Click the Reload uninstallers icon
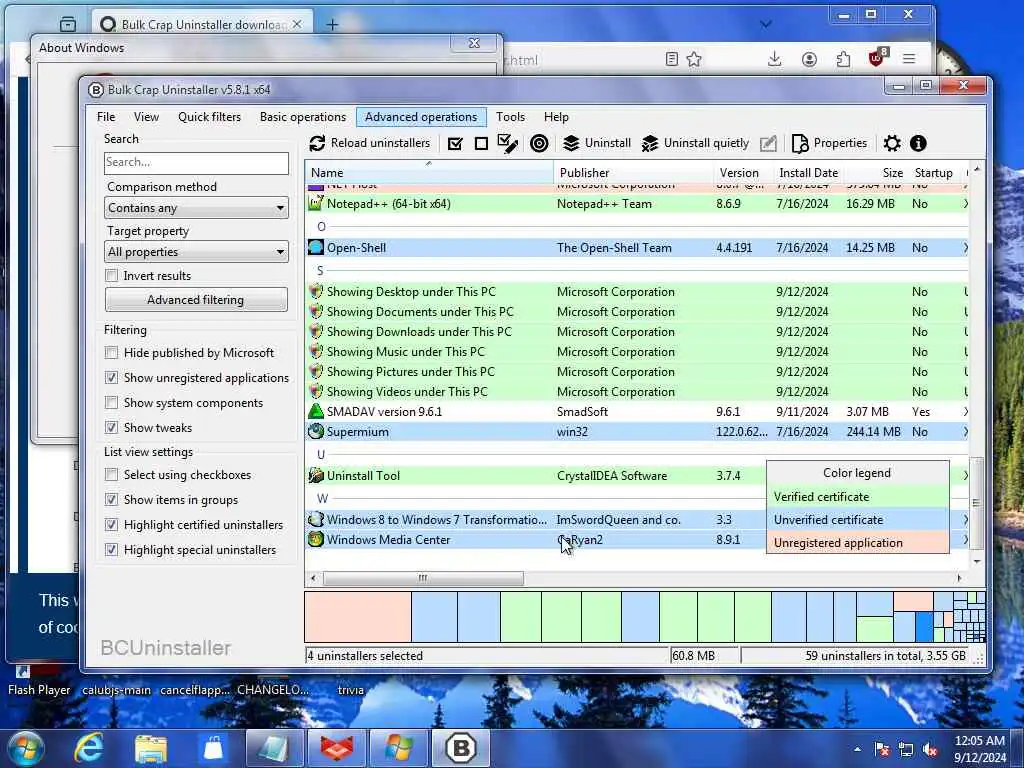The image size is (1024, 768). click(x=317, y=143)
